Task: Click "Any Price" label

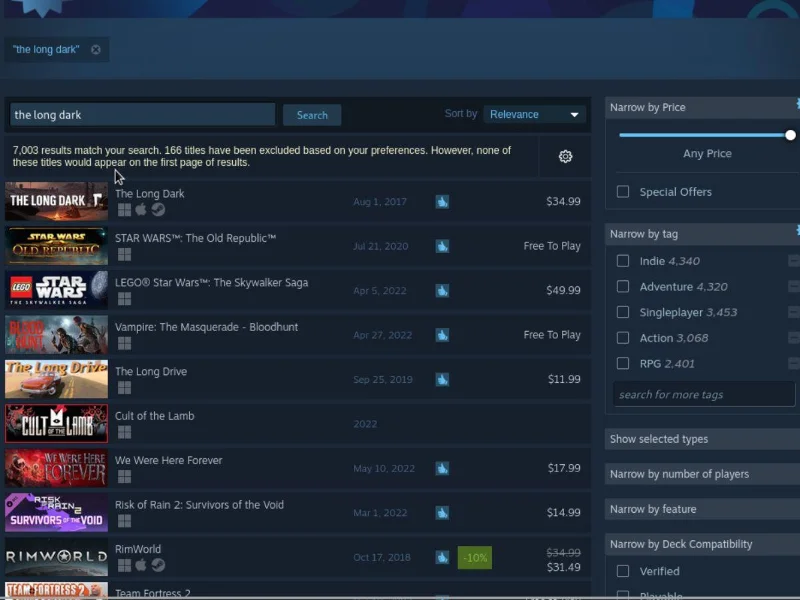Action: [707, 154]
